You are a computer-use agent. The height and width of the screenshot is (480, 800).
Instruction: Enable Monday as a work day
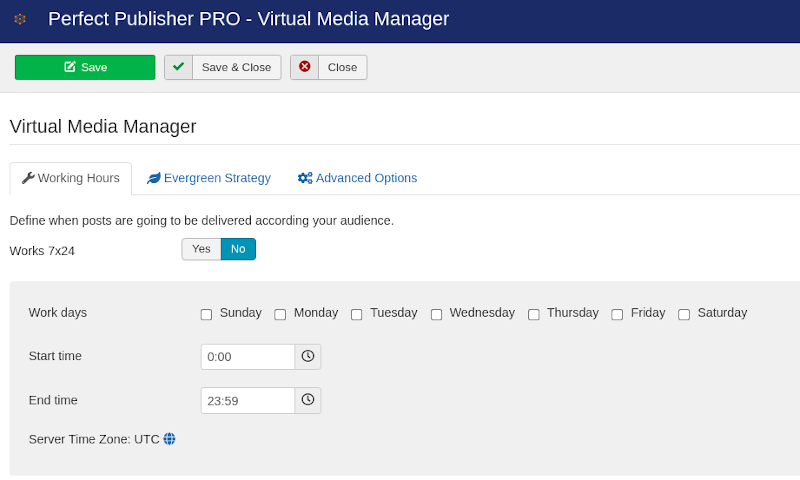[x=280, y=314]
